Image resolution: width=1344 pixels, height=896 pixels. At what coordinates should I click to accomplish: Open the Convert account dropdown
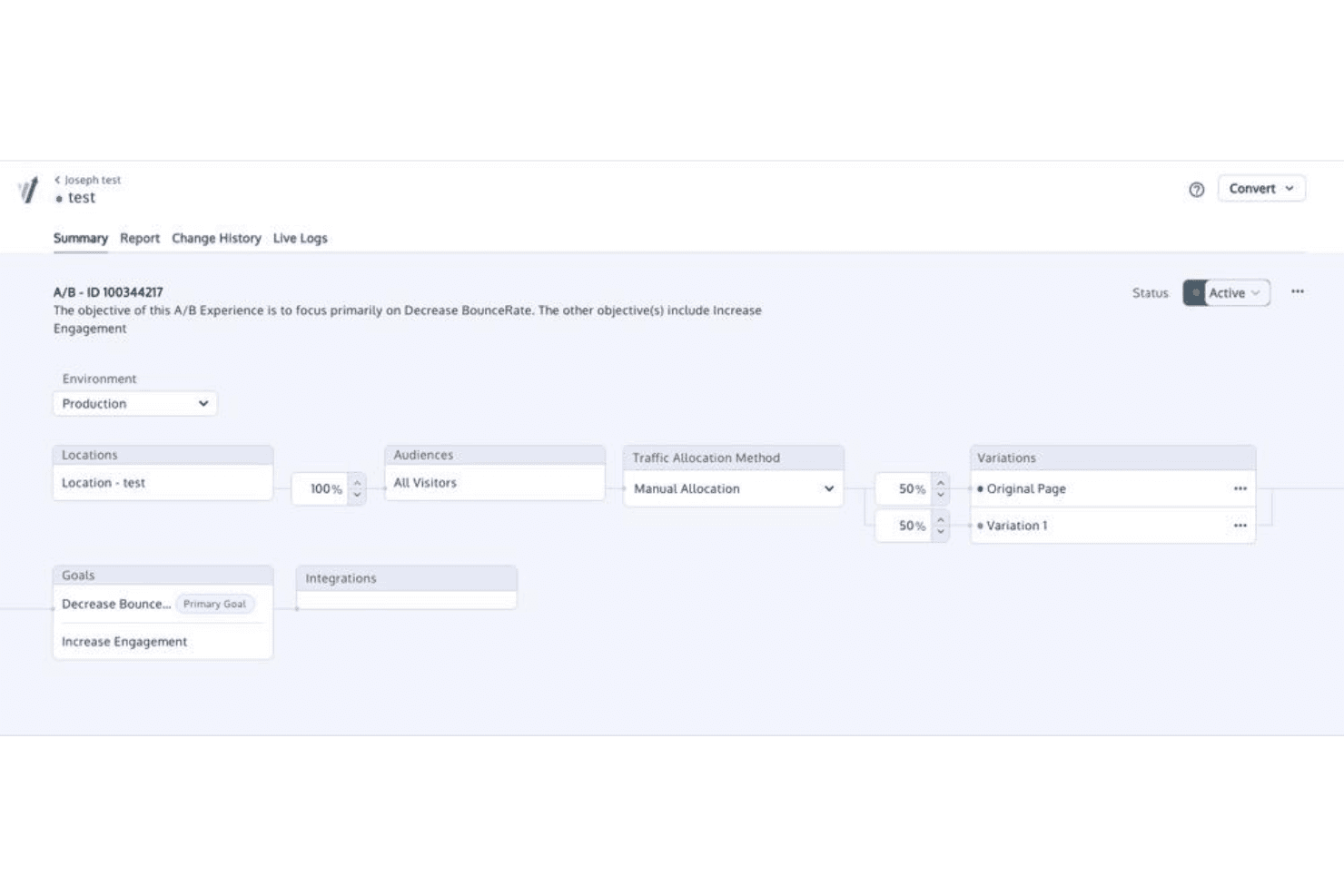pyautogui.click(x=1260, y=188)
